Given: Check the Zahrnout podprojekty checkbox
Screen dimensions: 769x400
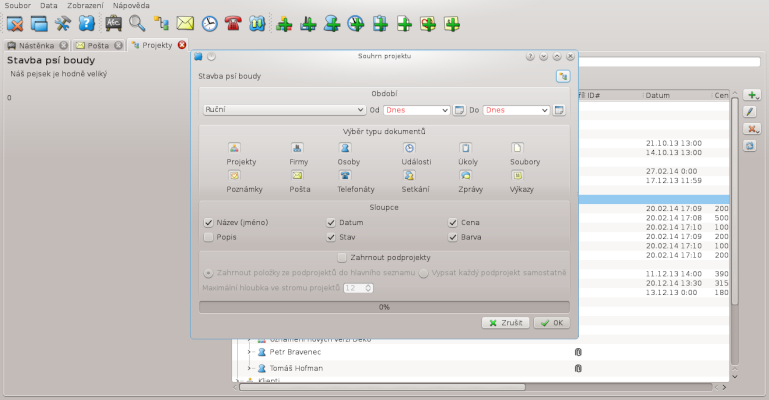Looking at the screenshot, I should 343,257.
